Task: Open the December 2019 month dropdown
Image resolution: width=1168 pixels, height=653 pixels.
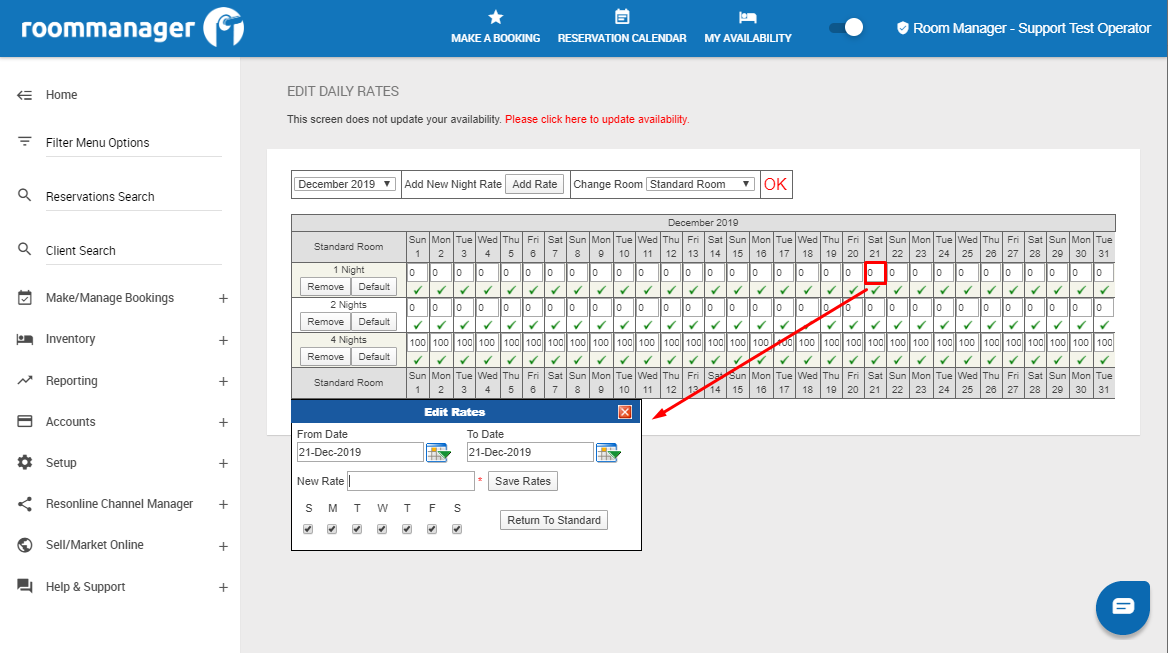Action: click(344, 184)
